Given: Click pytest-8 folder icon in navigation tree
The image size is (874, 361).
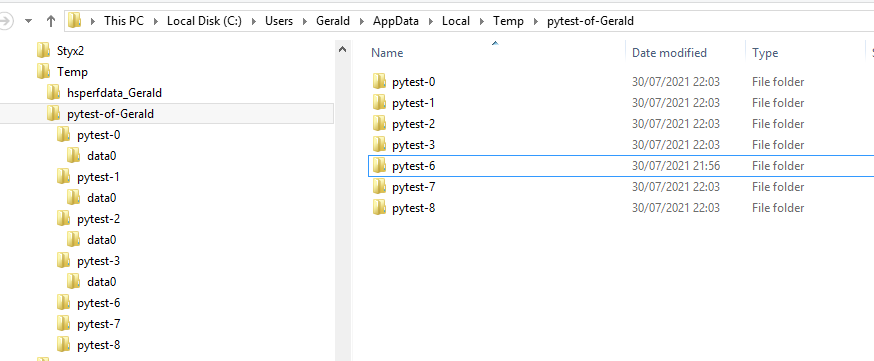Looking at the screenshot, I should (63, 345).
